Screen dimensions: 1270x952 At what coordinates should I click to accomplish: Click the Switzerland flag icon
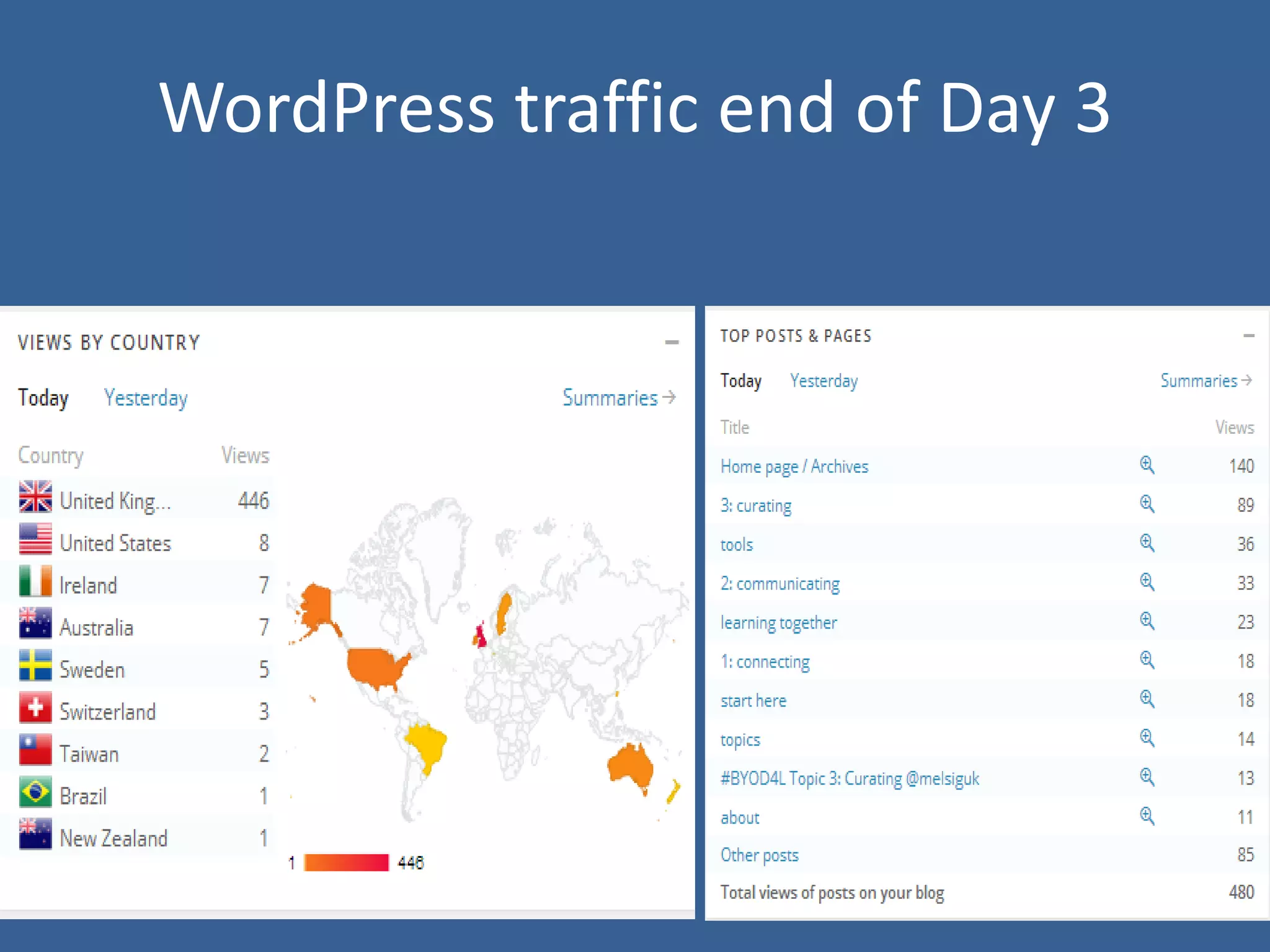(x=35, y=707)
